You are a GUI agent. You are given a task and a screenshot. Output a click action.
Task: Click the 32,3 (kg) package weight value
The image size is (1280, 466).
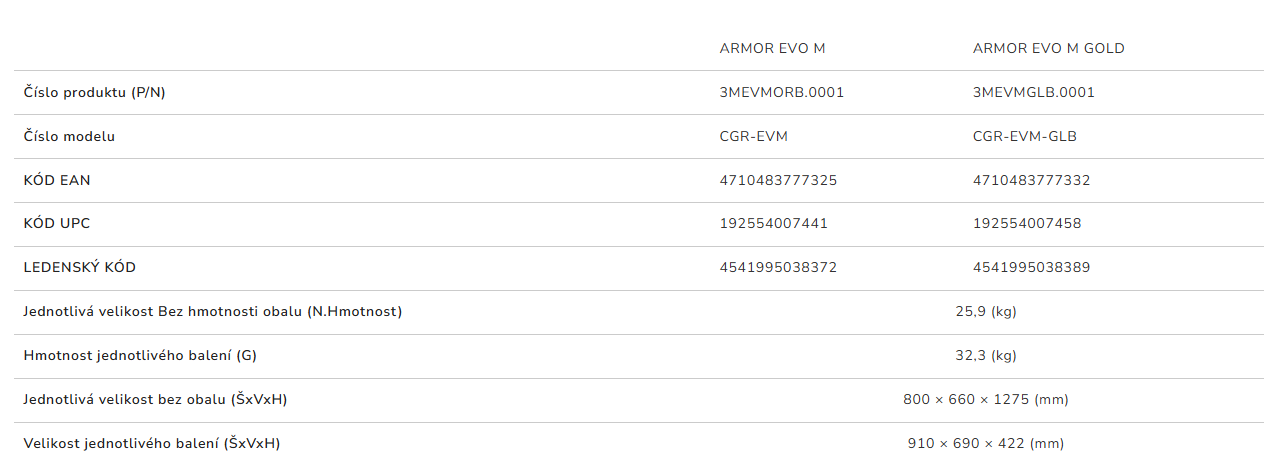[x=985, y=355]
